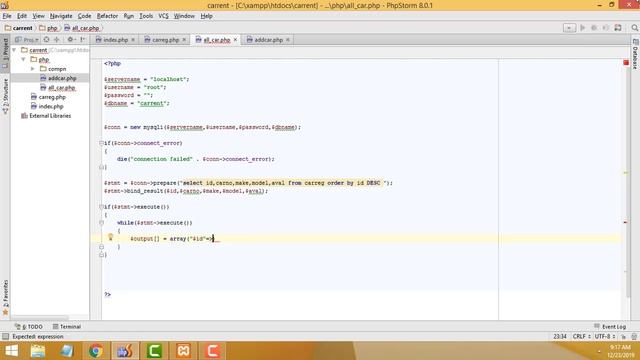Select carreg.php in project tree

[48, 97]
